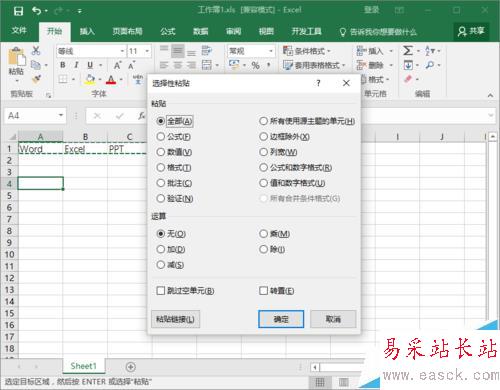This screenshot has height=390, width=500.
Task: Click the Borders icon
Action: click(63, 79)
